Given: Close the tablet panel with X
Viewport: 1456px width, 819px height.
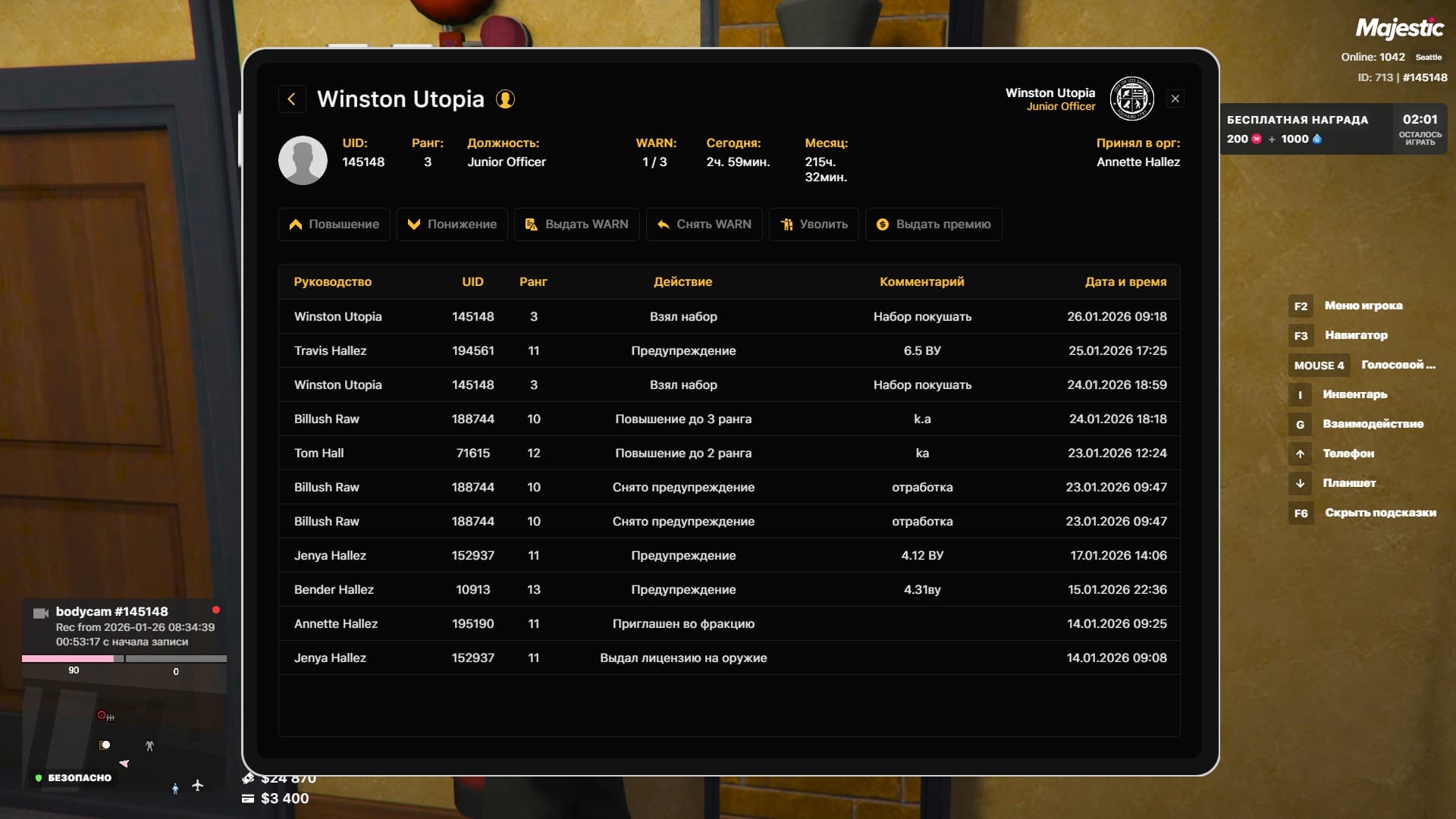Looking at the screenshot, I should [1175, 99].
